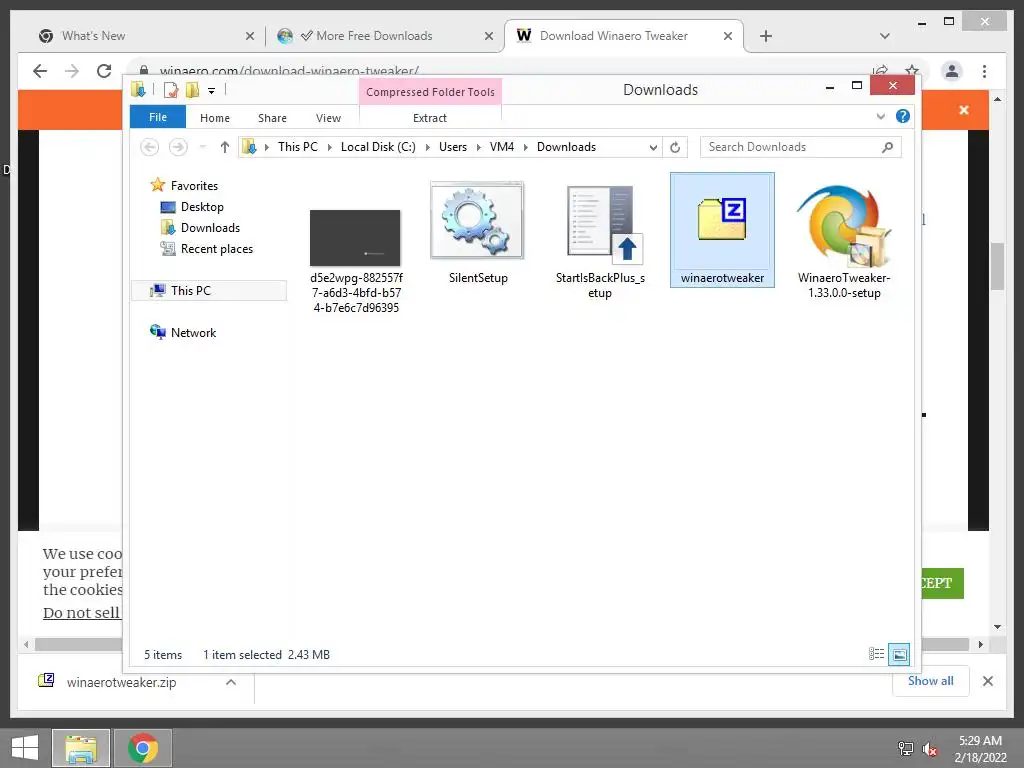Open winaerotweaker.zip download options chevron
1024x768 pixels.
click(231, 682)
